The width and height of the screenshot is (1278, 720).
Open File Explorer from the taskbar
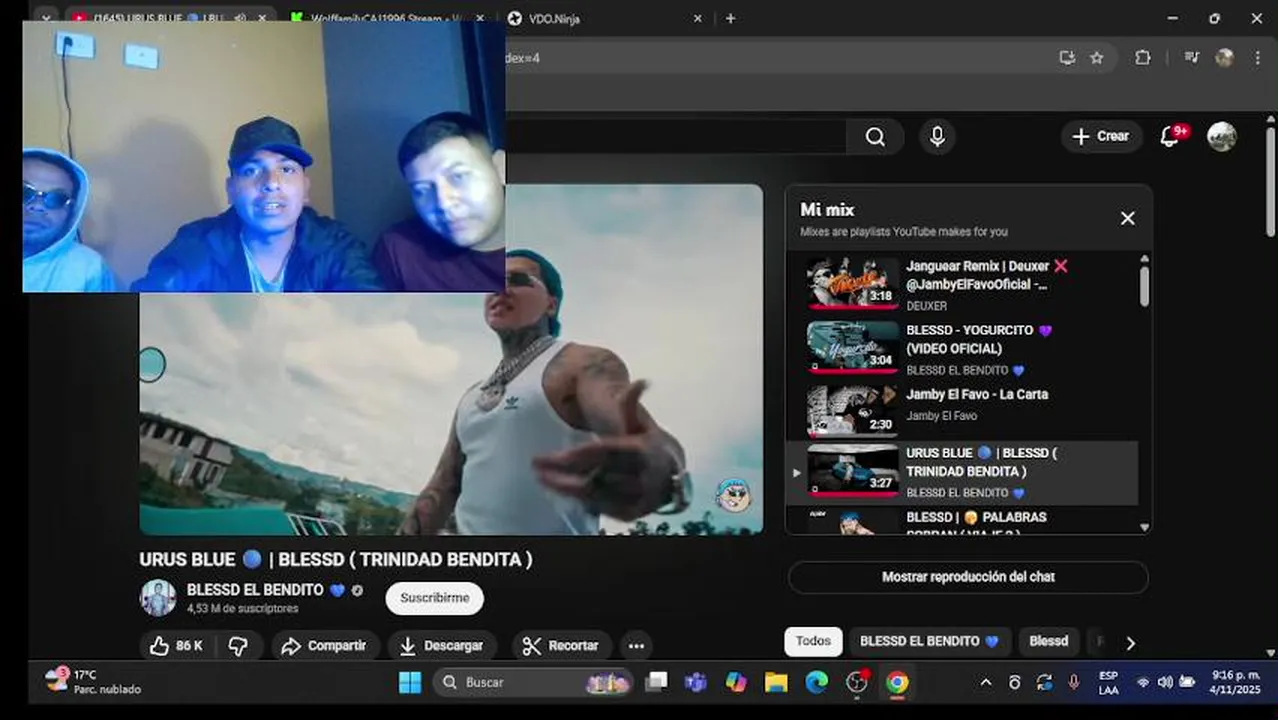[776, 682]
